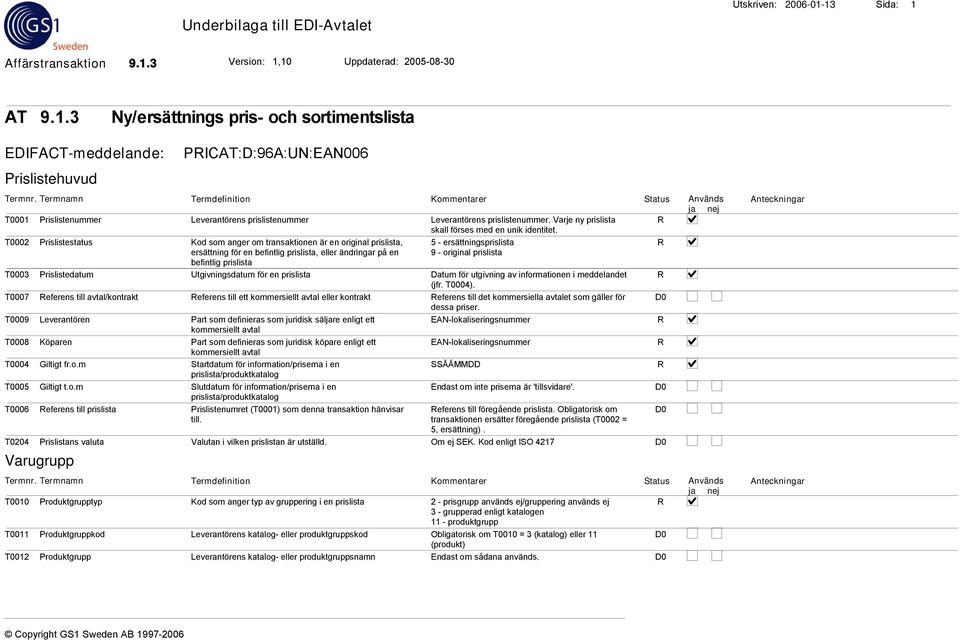Click the GS1 Sweden logo
This screenshot has height=640, width=960.
[46, 26]
